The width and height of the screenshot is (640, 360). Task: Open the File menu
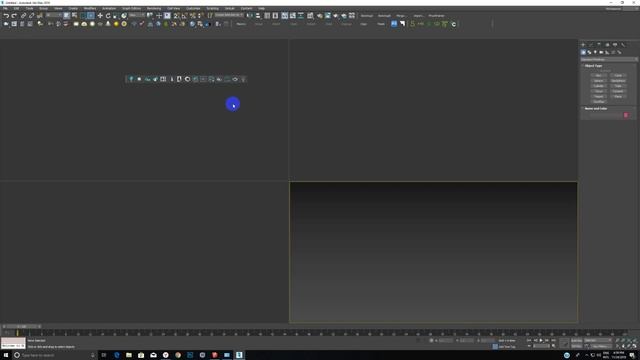pyautogui.click(x=5, y=8)
